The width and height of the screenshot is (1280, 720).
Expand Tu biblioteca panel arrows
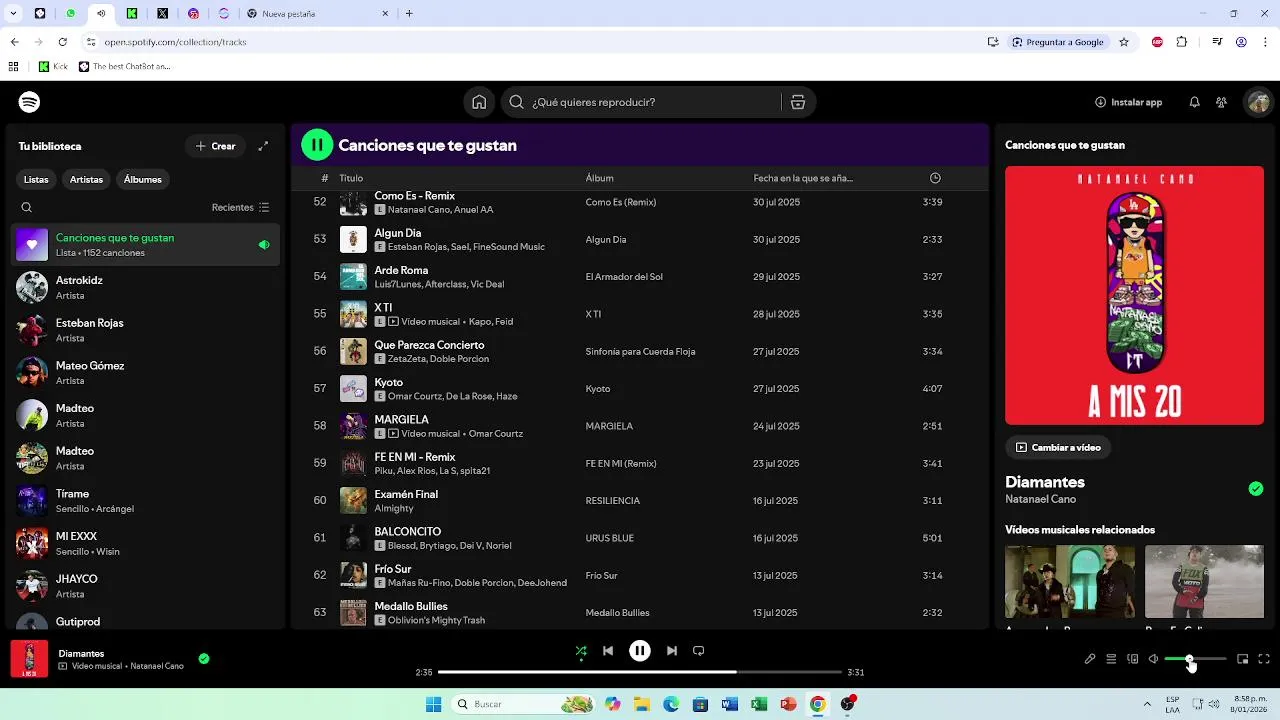(263, 146)
